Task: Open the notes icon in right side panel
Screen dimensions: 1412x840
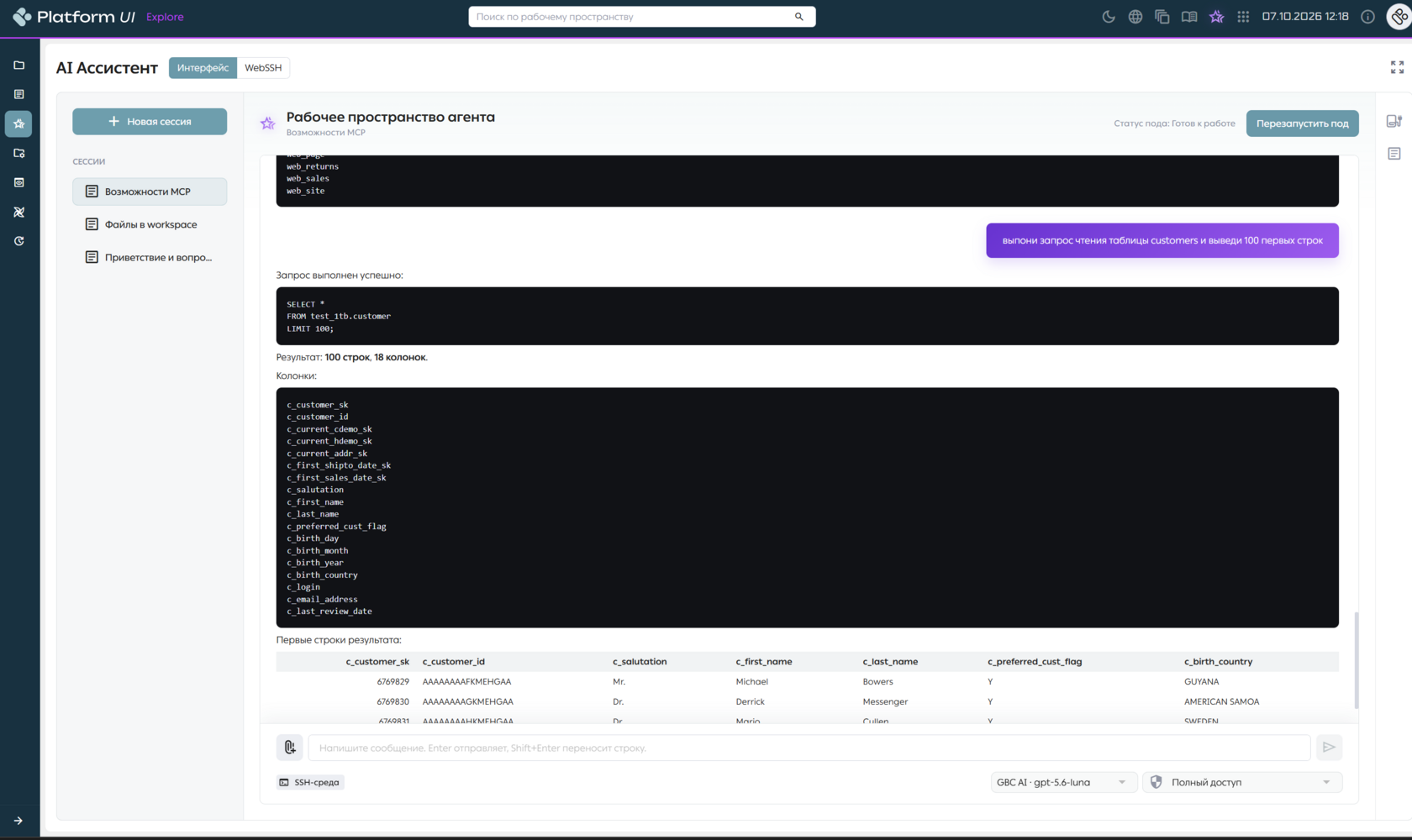Action: click(1394, 154)
